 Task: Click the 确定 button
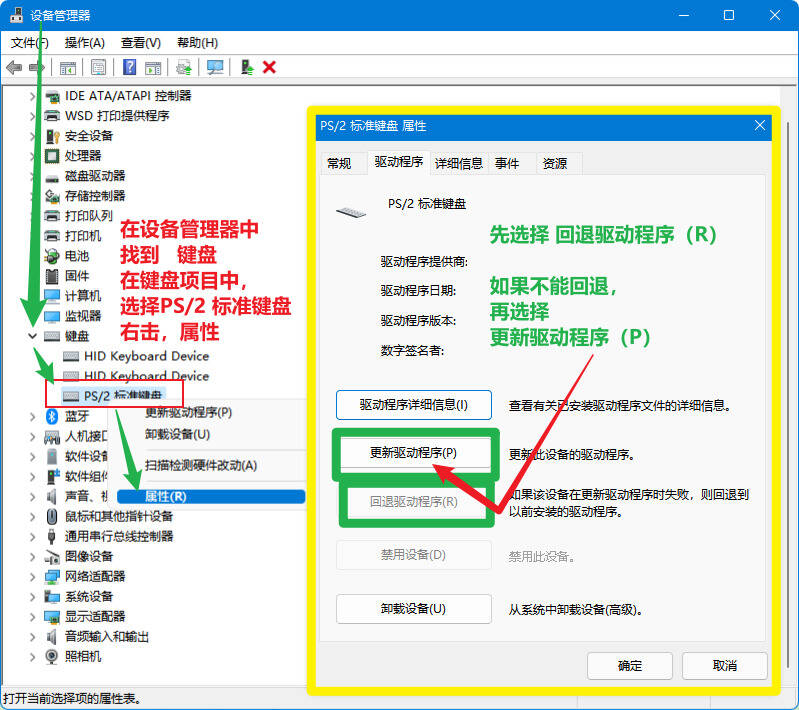coord(629,665)
